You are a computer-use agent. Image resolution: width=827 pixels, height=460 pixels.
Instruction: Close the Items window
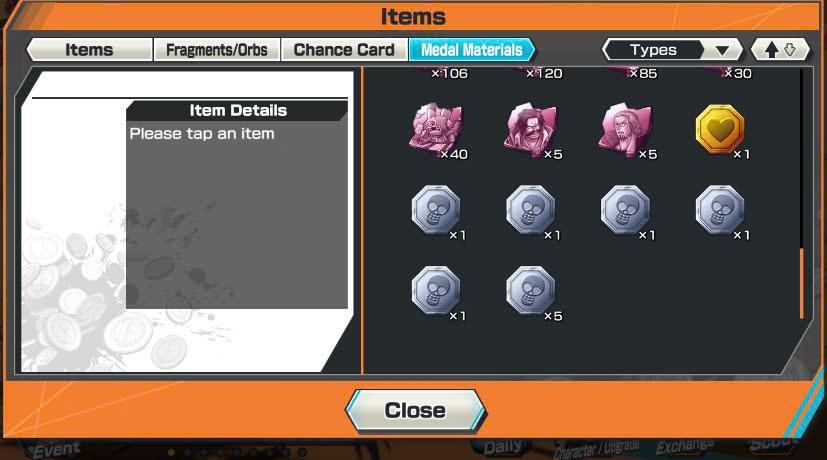416,410
